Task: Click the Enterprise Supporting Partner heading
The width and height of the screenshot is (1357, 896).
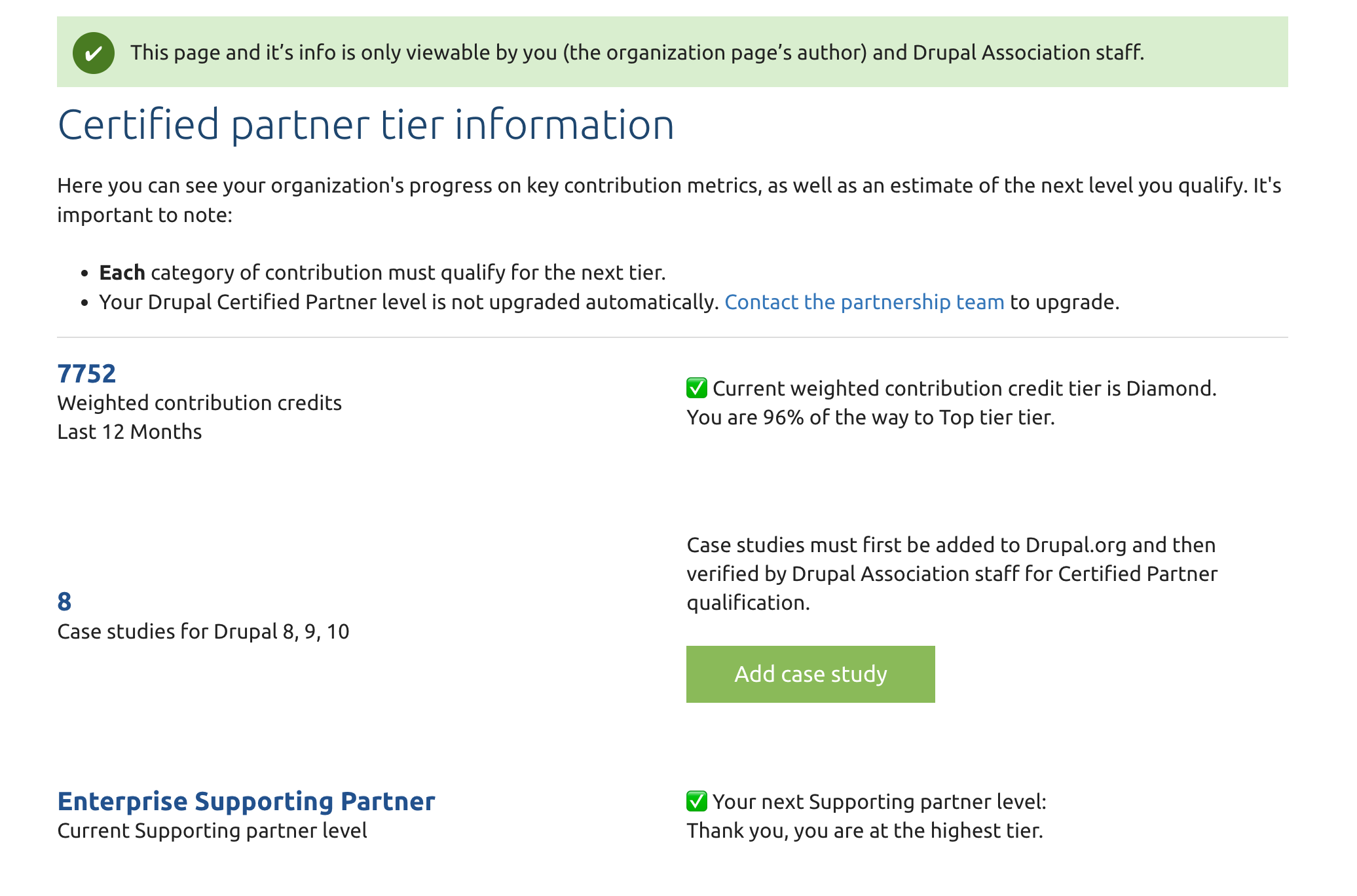Action: click(246, 801)
